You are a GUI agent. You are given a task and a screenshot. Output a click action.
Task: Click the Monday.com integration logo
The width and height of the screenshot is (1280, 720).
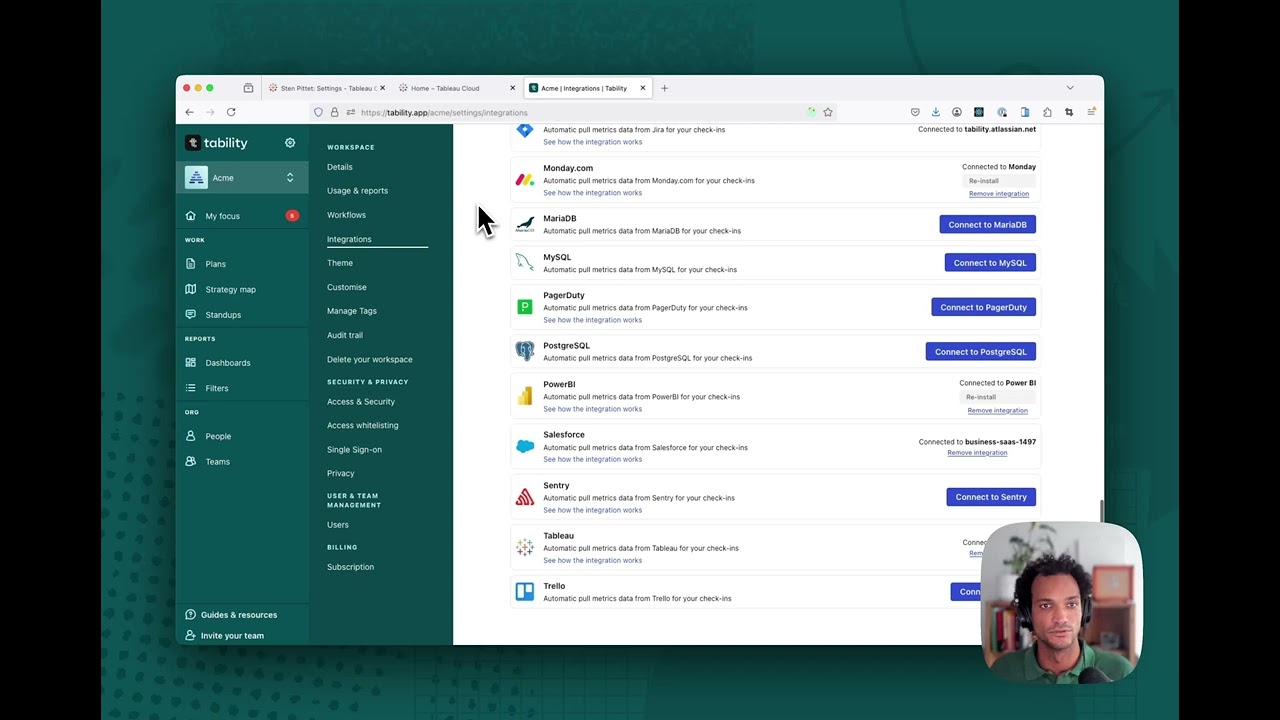(525, 180)
